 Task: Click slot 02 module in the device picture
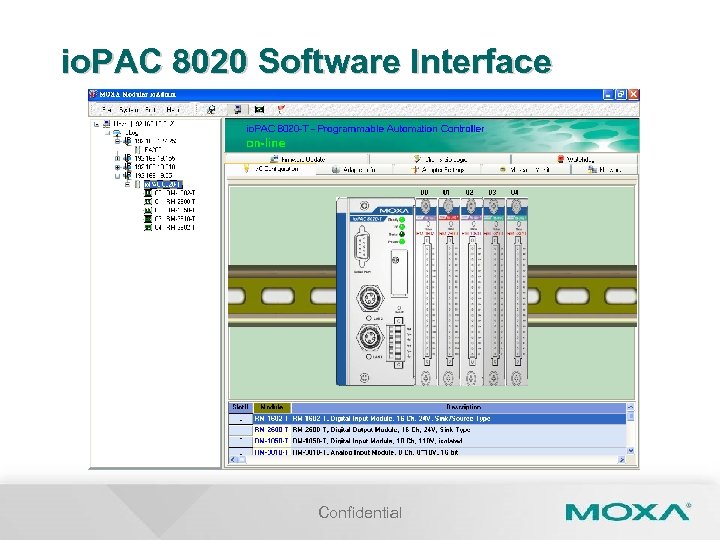pos(471,292)
